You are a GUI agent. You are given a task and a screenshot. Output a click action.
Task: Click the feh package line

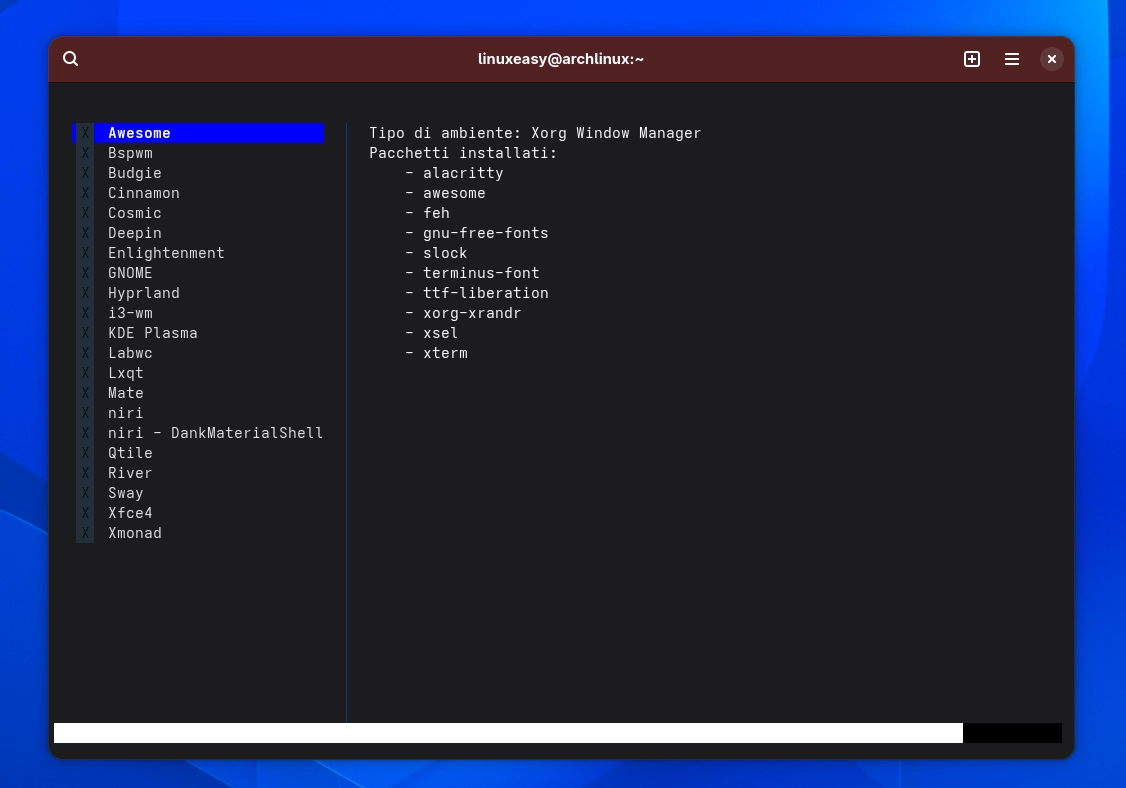click(427, 213)
